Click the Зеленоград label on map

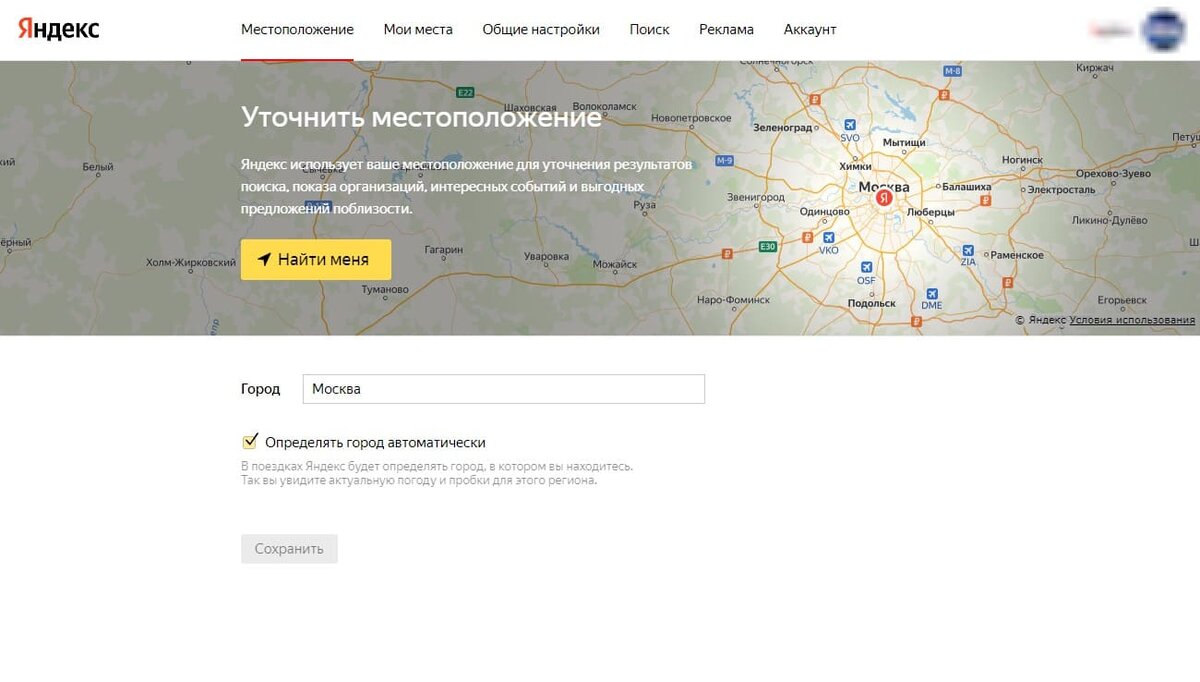783,128
